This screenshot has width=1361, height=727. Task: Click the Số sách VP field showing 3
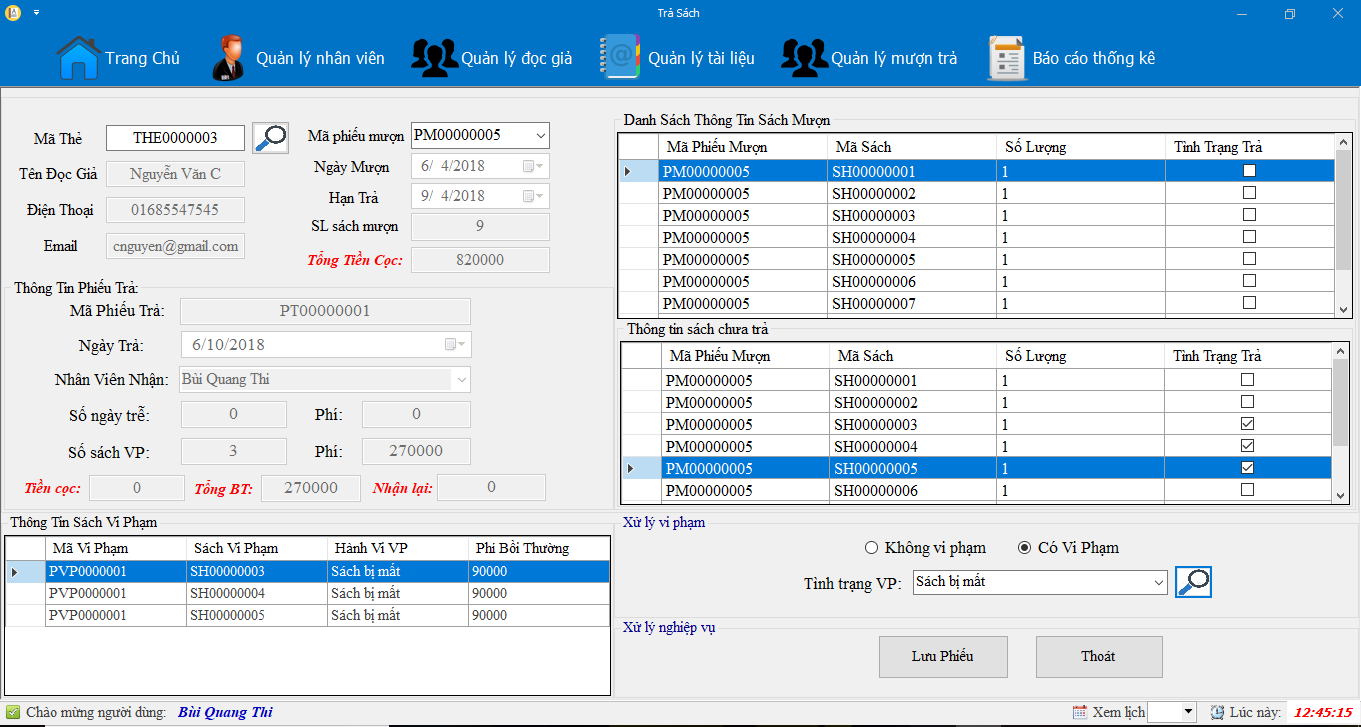pos(233,451)
